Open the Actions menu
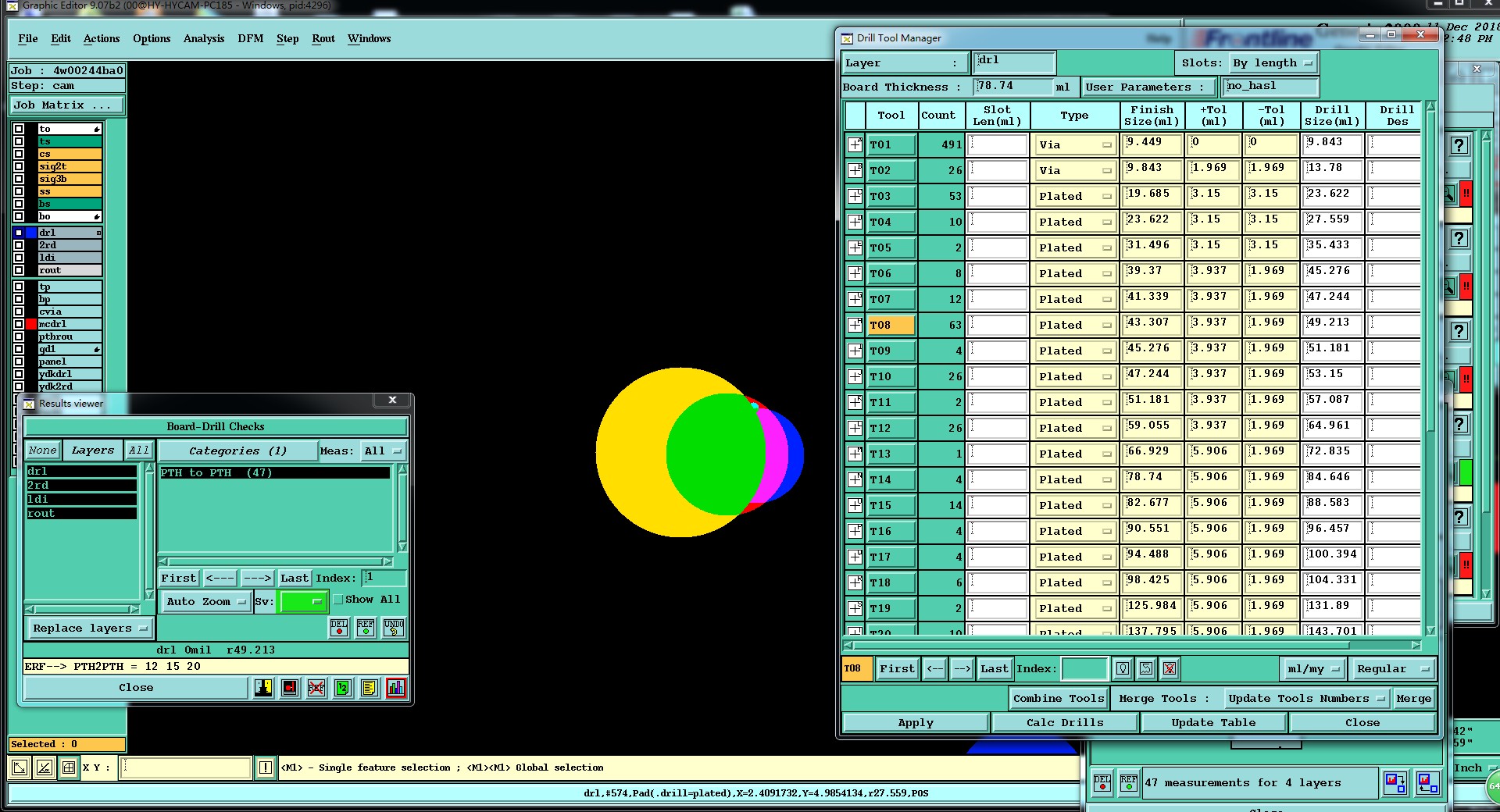The height and width of the screenshot is (812, 1500). coord(102,38)
